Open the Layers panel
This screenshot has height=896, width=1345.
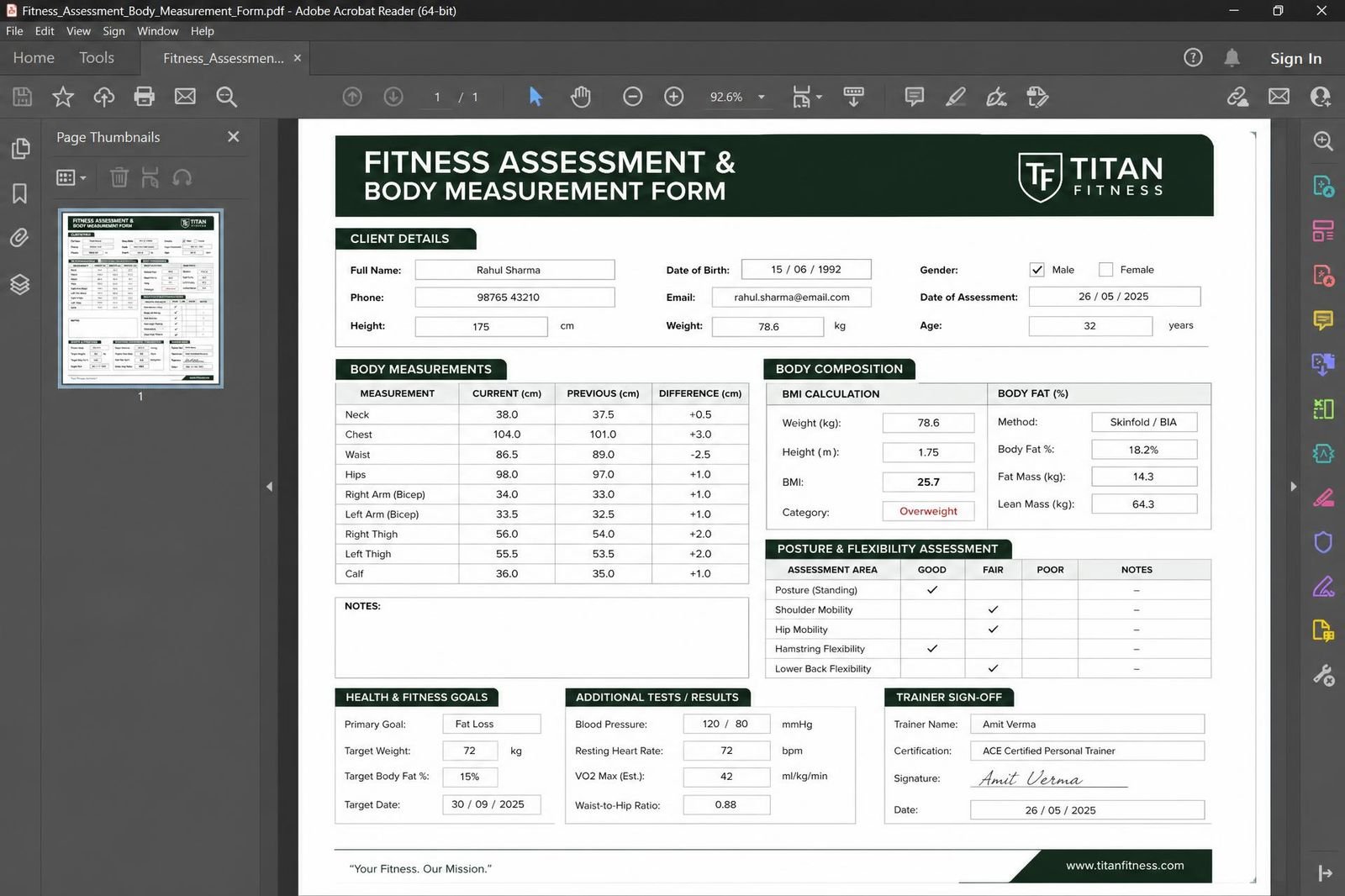(20, 284)
